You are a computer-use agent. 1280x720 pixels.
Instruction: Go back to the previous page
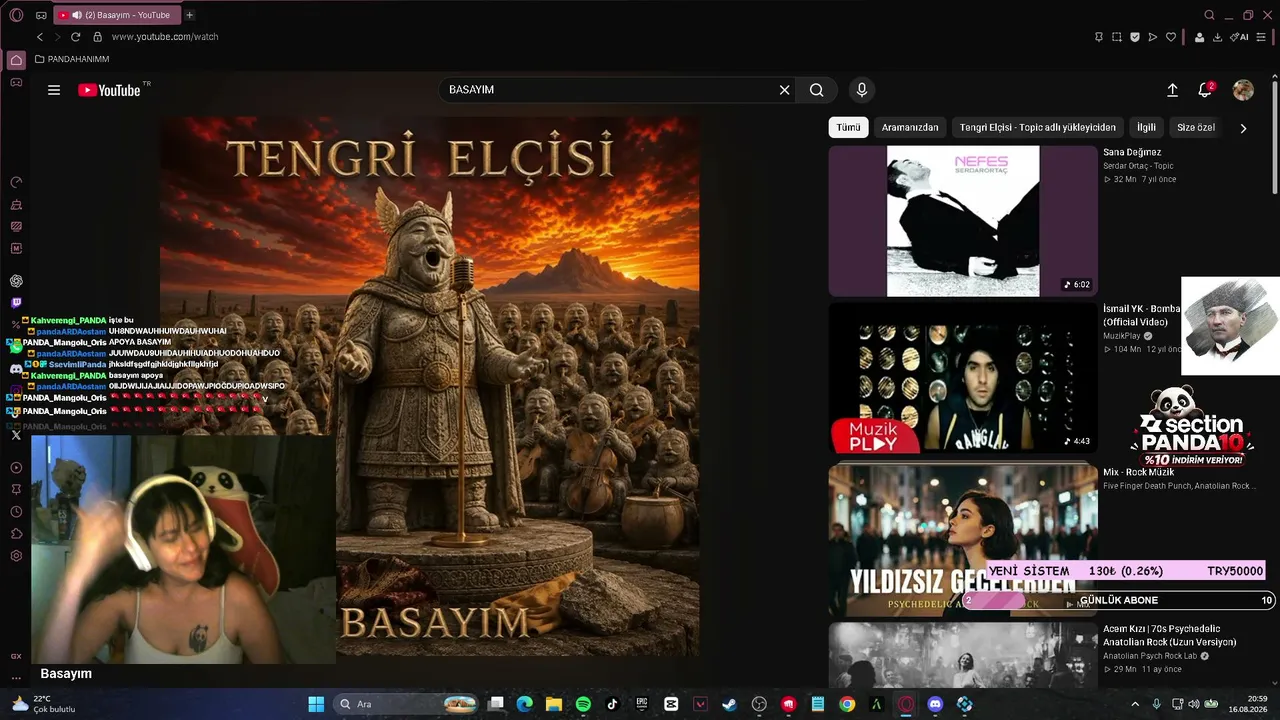[40, 37]
